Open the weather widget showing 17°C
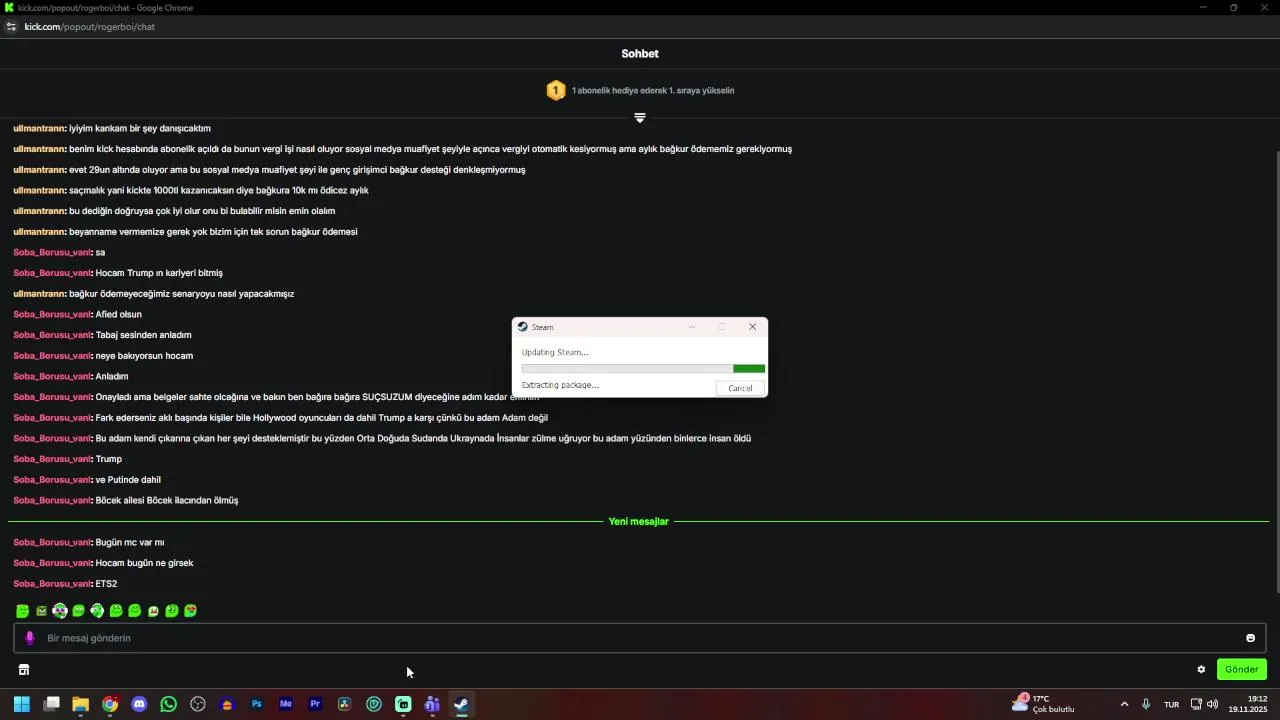Image resolution: width=1280 pixels, height=720 pixels. (x=1044, y=704)
